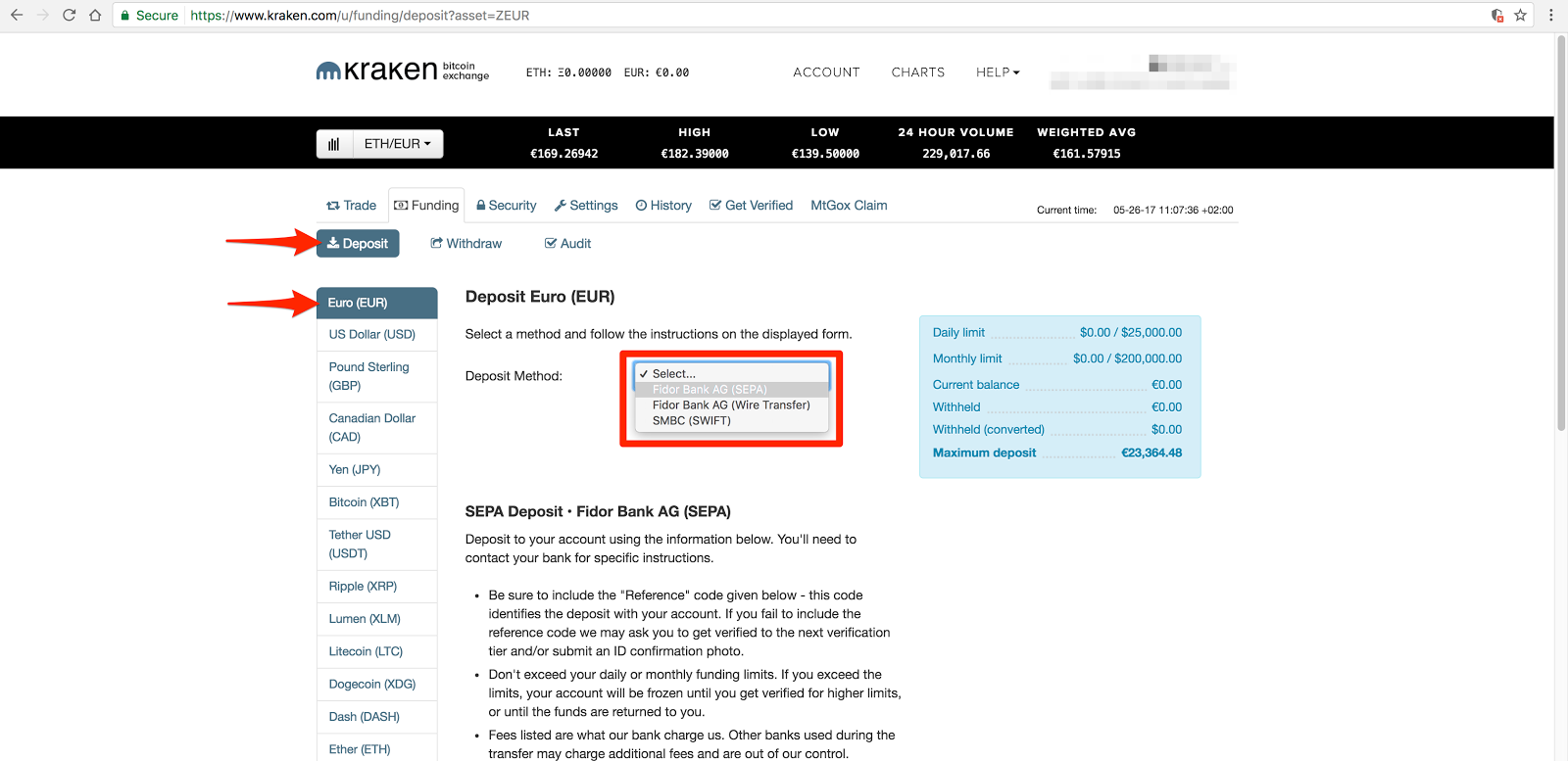Click the page vertical scrollbar
The width and height of the screenshot is (1568, 761).
pyautogui.click(x=1561, y=235)
